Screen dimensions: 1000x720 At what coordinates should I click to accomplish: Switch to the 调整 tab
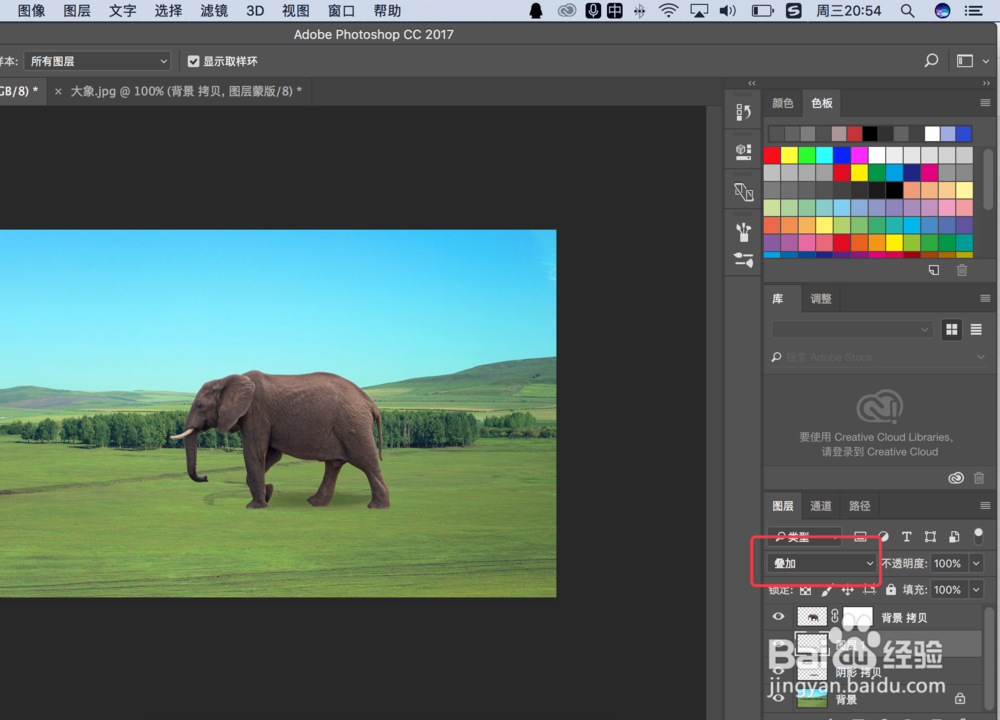pyautogui.click(x=821, y=298)
